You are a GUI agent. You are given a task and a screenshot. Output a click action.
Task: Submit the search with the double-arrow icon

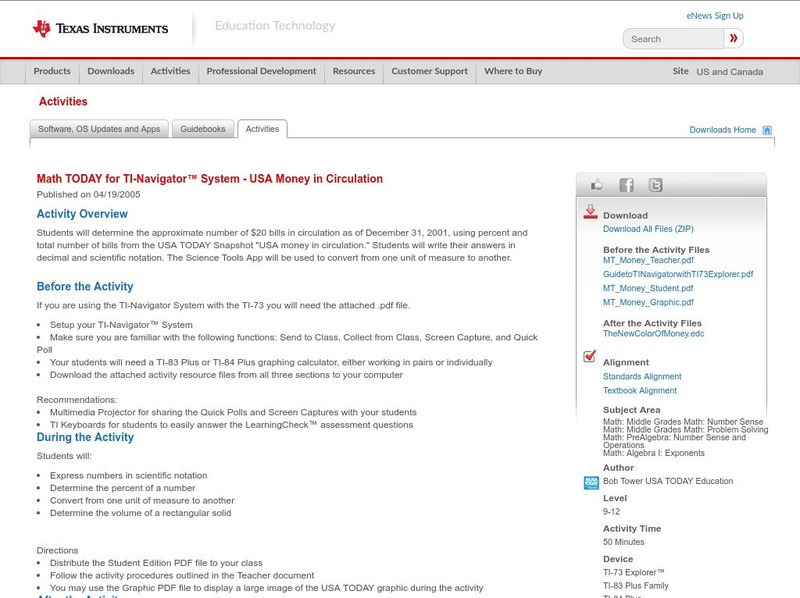coord(734,38)
